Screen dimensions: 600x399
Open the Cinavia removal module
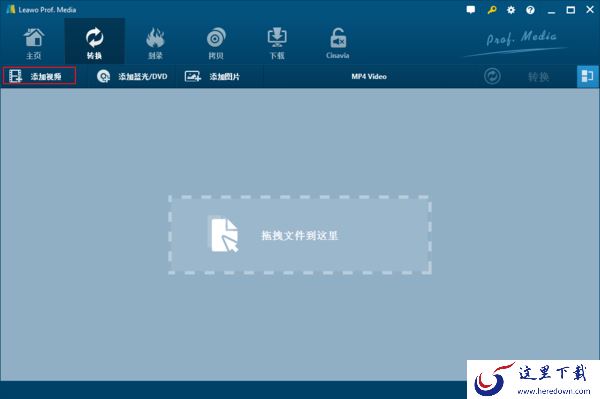[338, 43]
